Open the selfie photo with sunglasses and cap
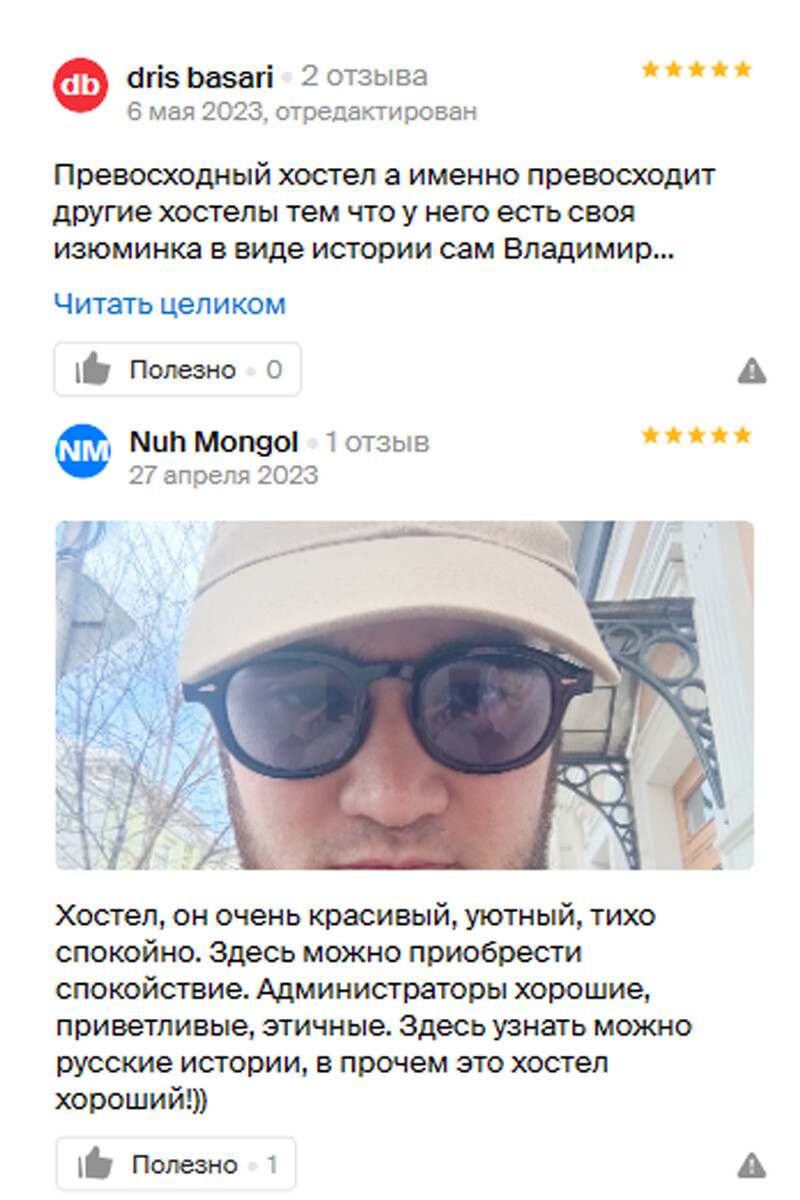The width and height of the screenshot is (800, 1200). tap(404, 695)
